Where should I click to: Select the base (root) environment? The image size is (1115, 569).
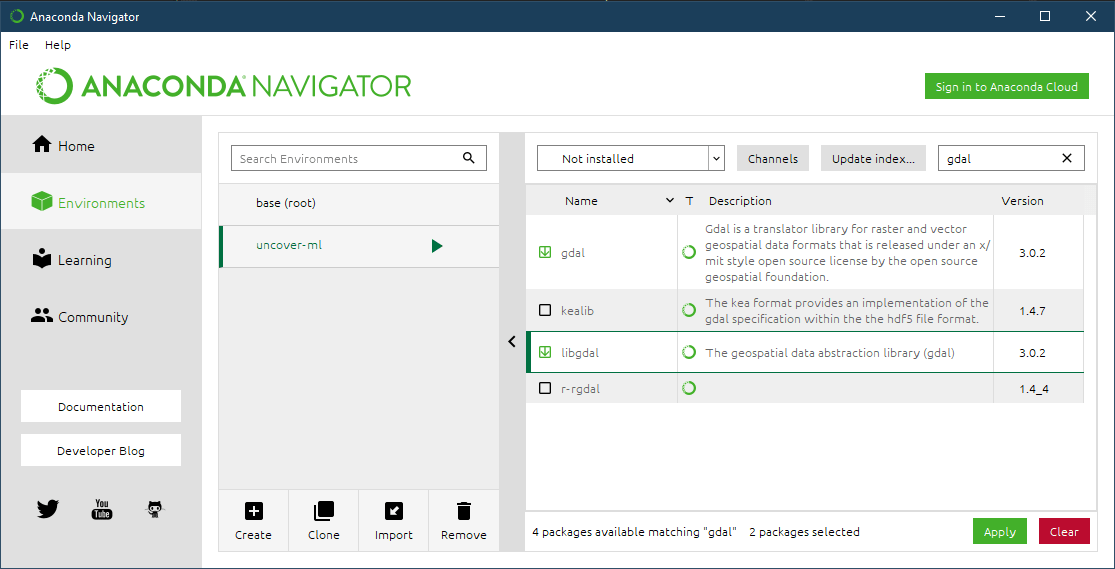[359, 203]
